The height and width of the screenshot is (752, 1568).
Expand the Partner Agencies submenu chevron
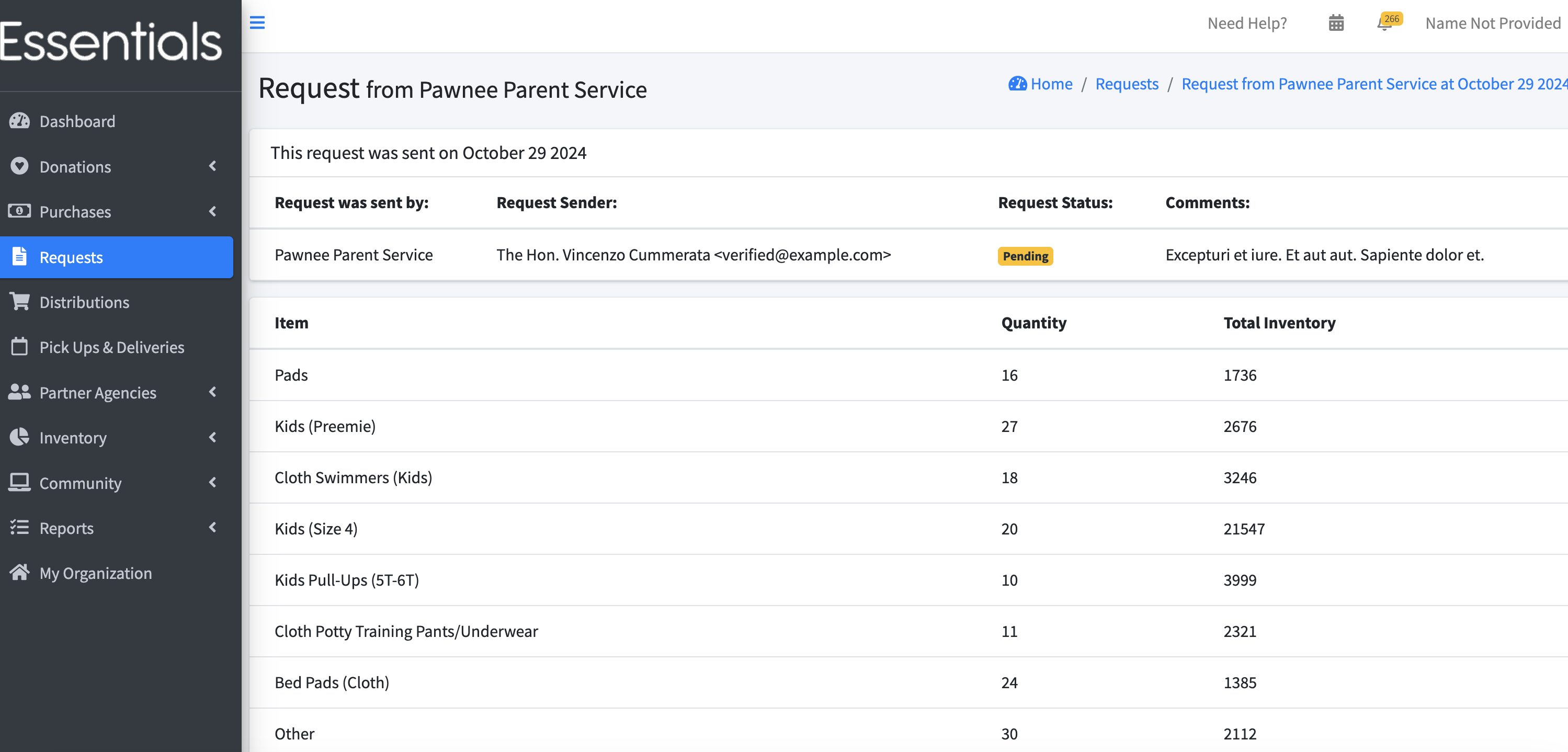point(212,392)
